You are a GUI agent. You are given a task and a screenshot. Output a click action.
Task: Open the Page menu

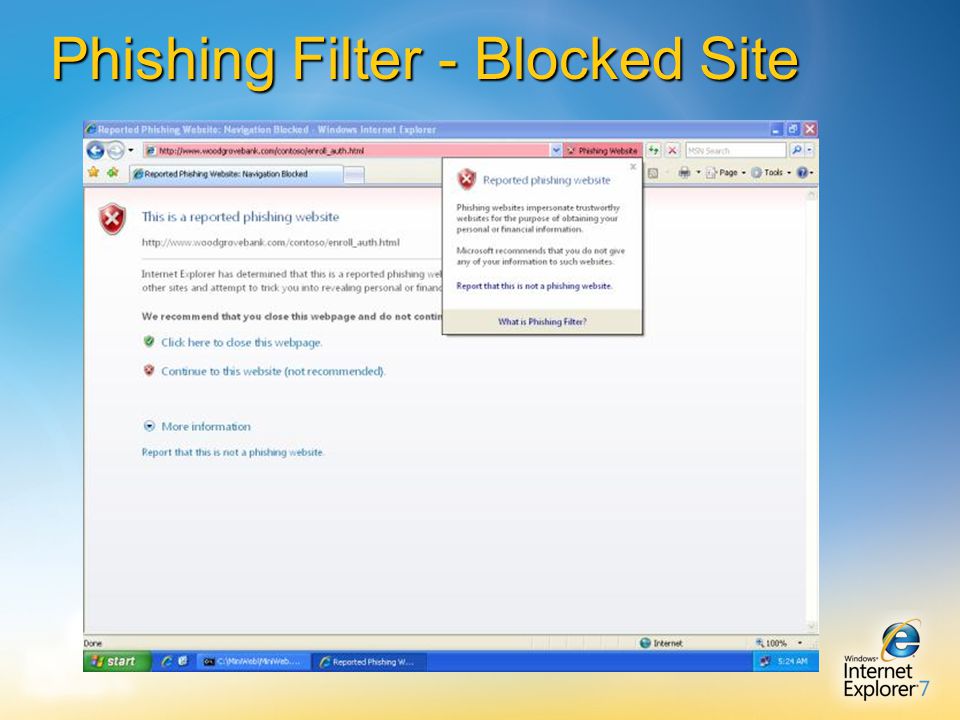[x=726, y=173]
